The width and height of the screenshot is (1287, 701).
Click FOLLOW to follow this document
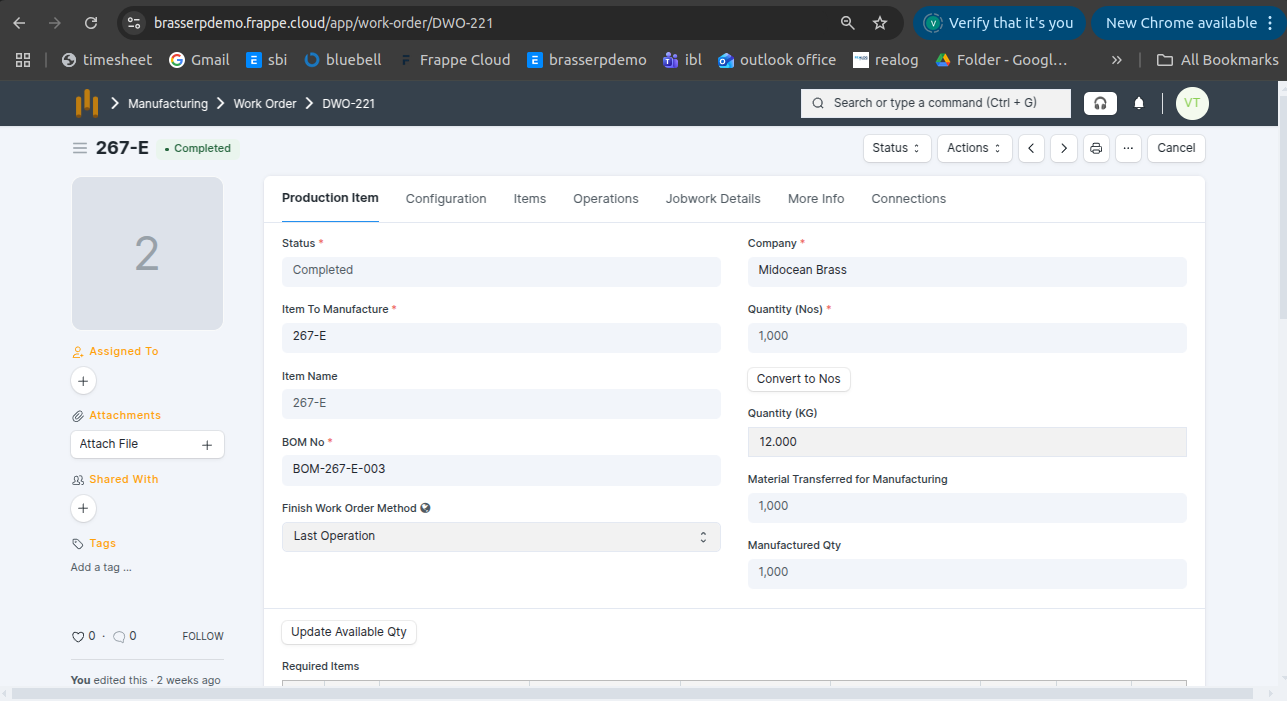pyautogui.click(x=202, y=636)
